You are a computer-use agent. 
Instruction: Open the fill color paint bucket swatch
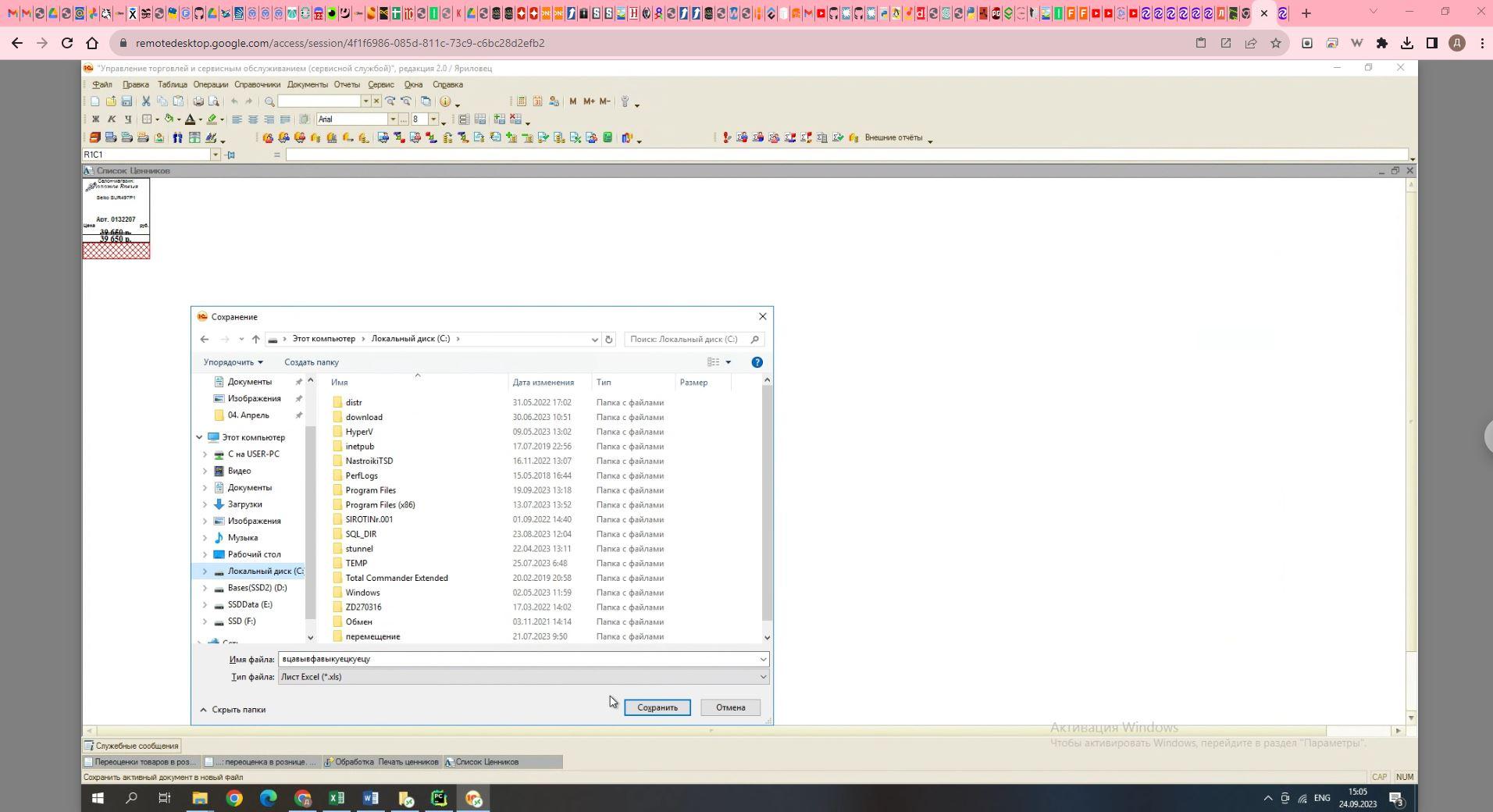coord(168,119)
